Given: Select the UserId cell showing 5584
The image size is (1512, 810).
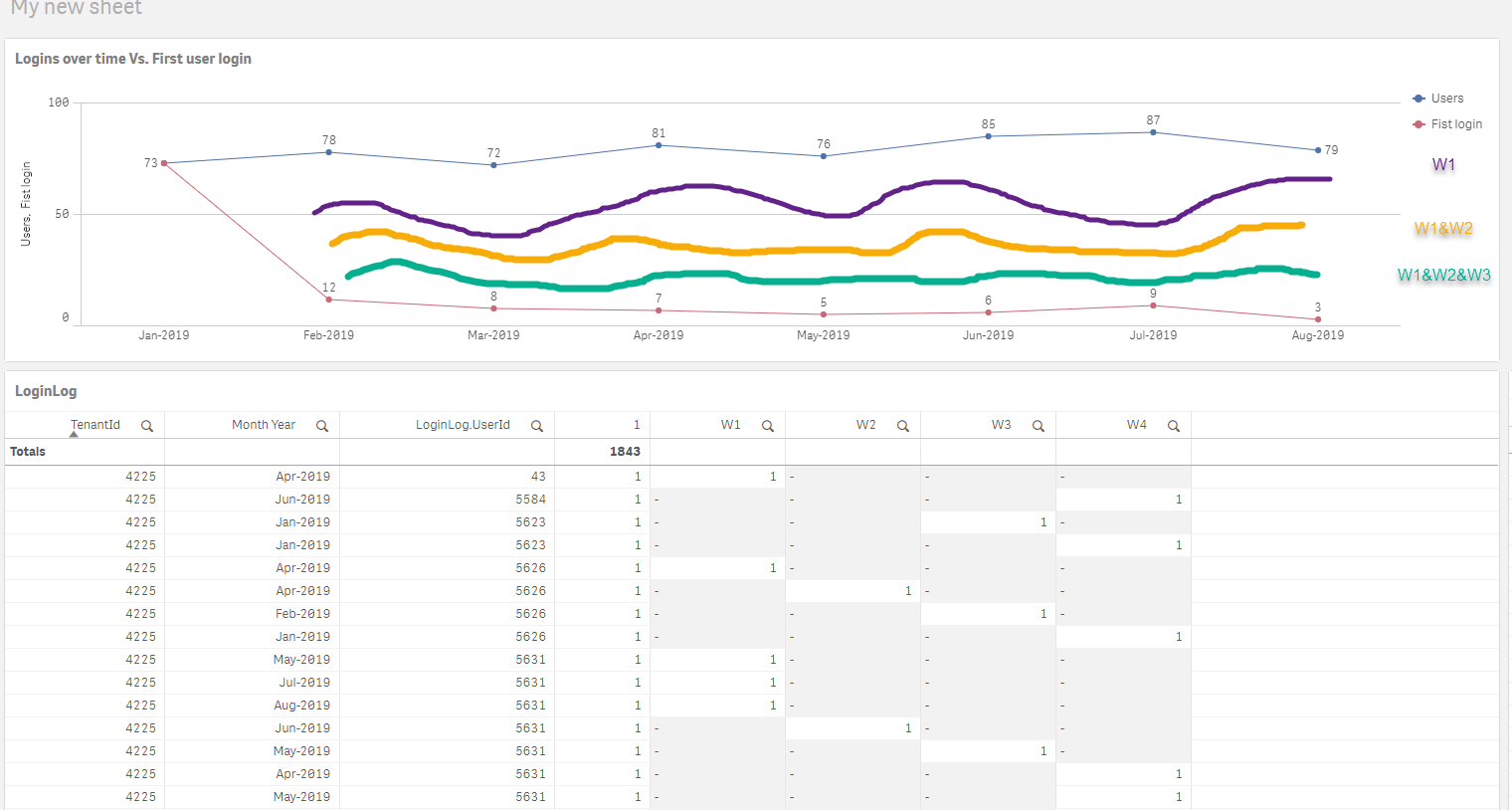Looking at the screenshot, I should pyautogui.click(x=530, y=500).
